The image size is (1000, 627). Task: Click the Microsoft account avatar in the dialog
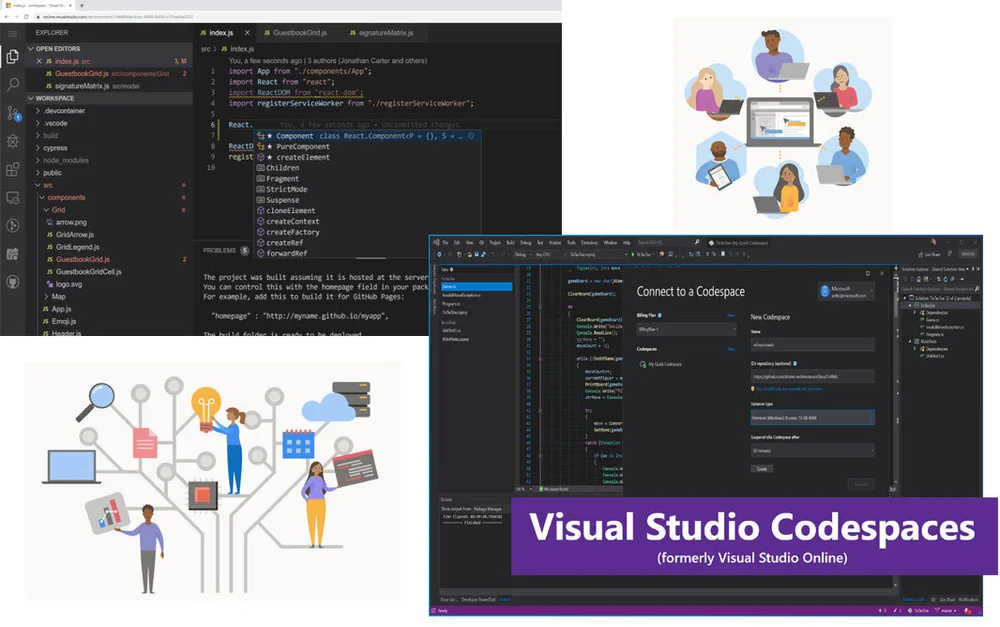[x=826, y=292]
